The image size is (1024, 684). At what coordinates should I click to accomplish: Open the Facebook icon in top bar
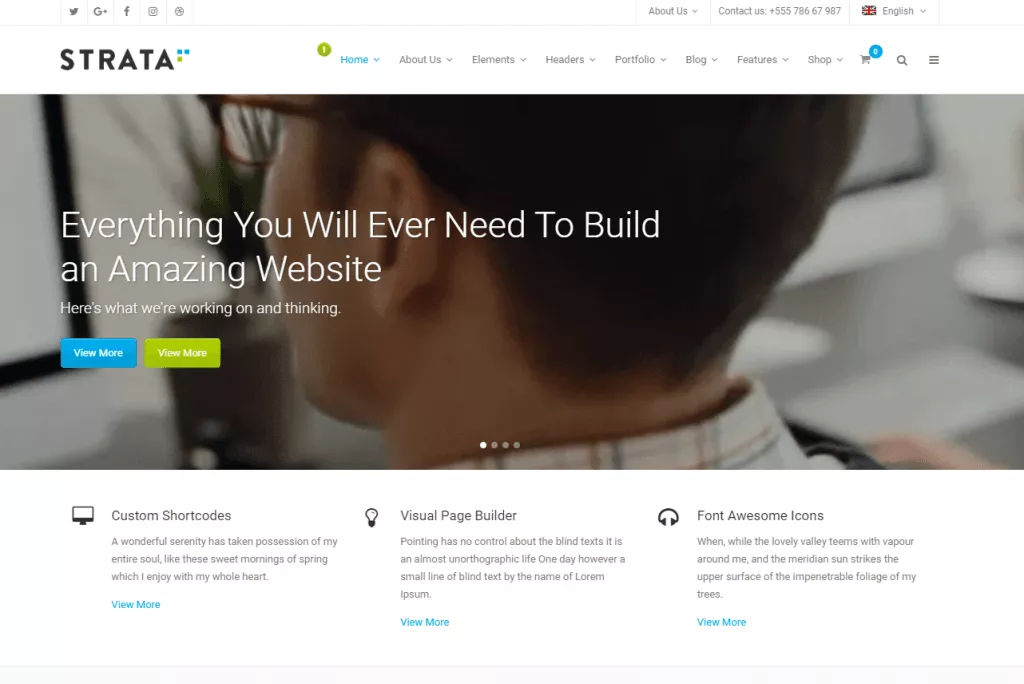pyautogui.click(x=127, y=11)
